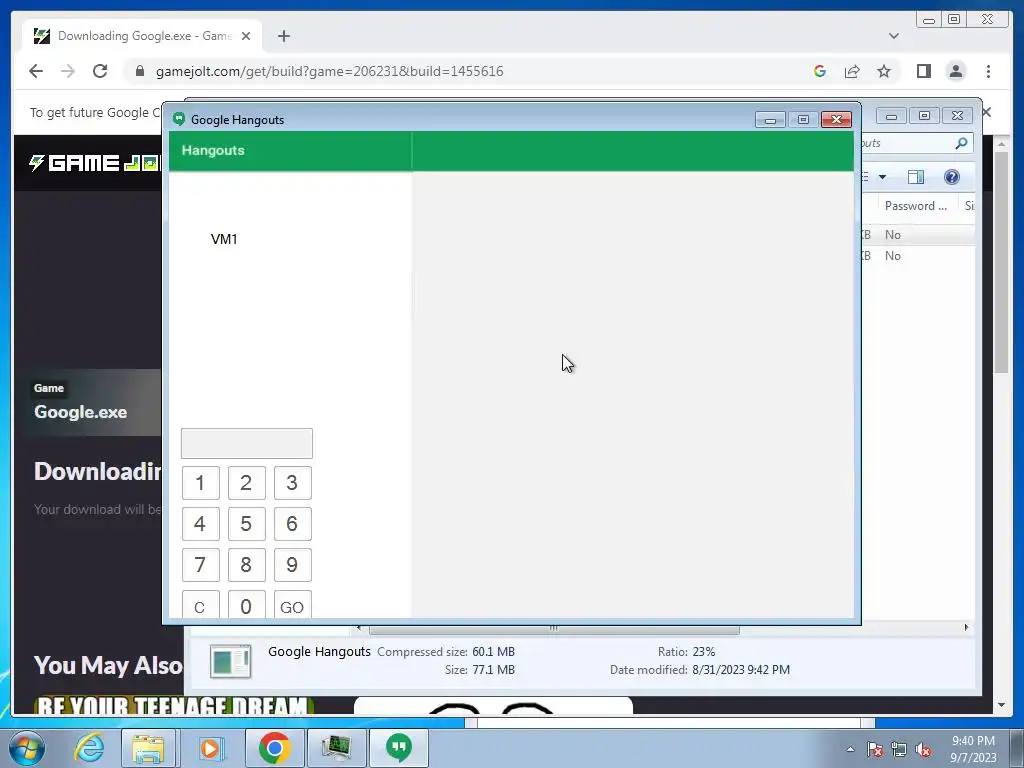Click keypad button 0 in Hangouts

246,605
